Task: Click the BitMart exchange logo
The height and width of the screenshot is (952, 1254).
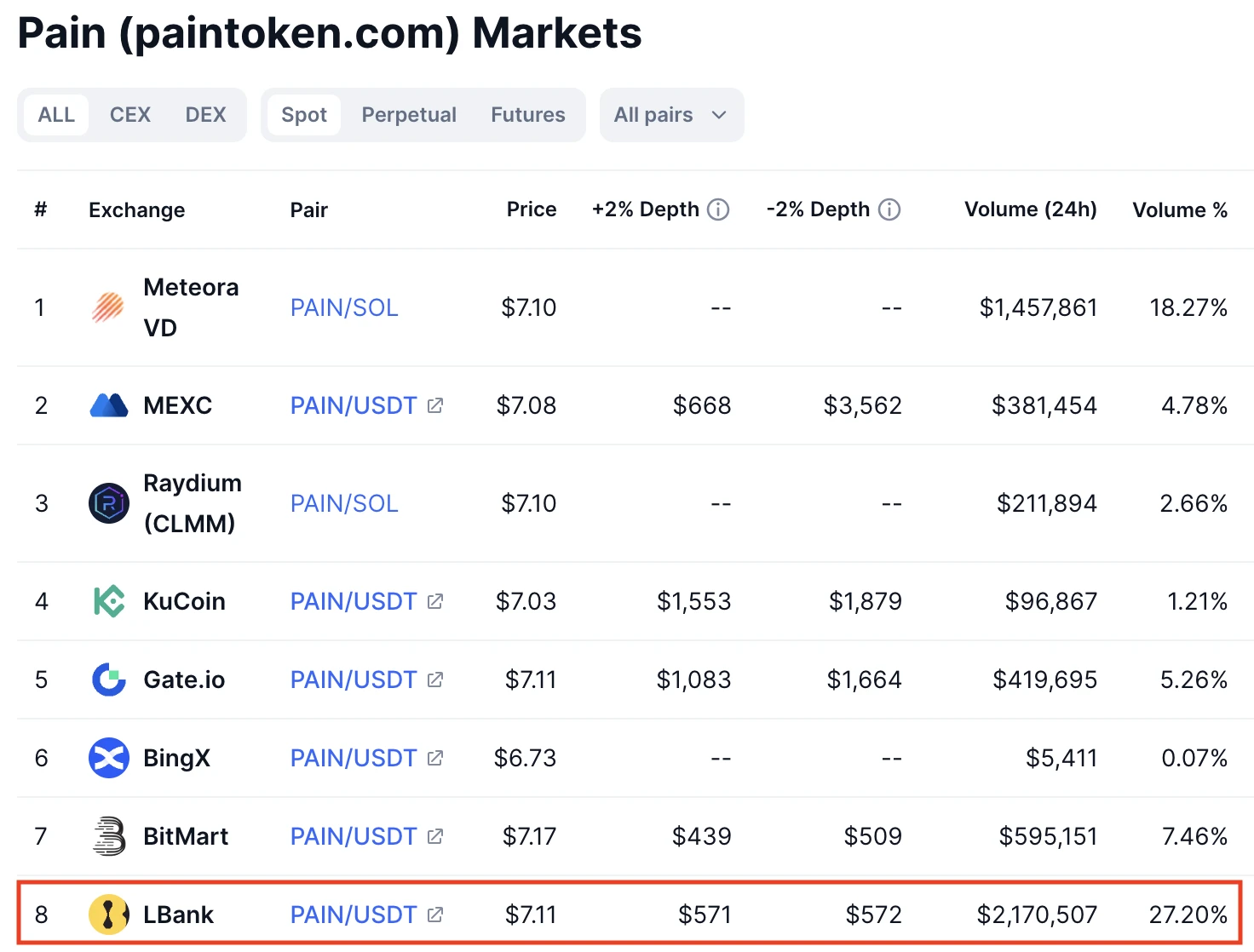Action: (x=108, y=836)
